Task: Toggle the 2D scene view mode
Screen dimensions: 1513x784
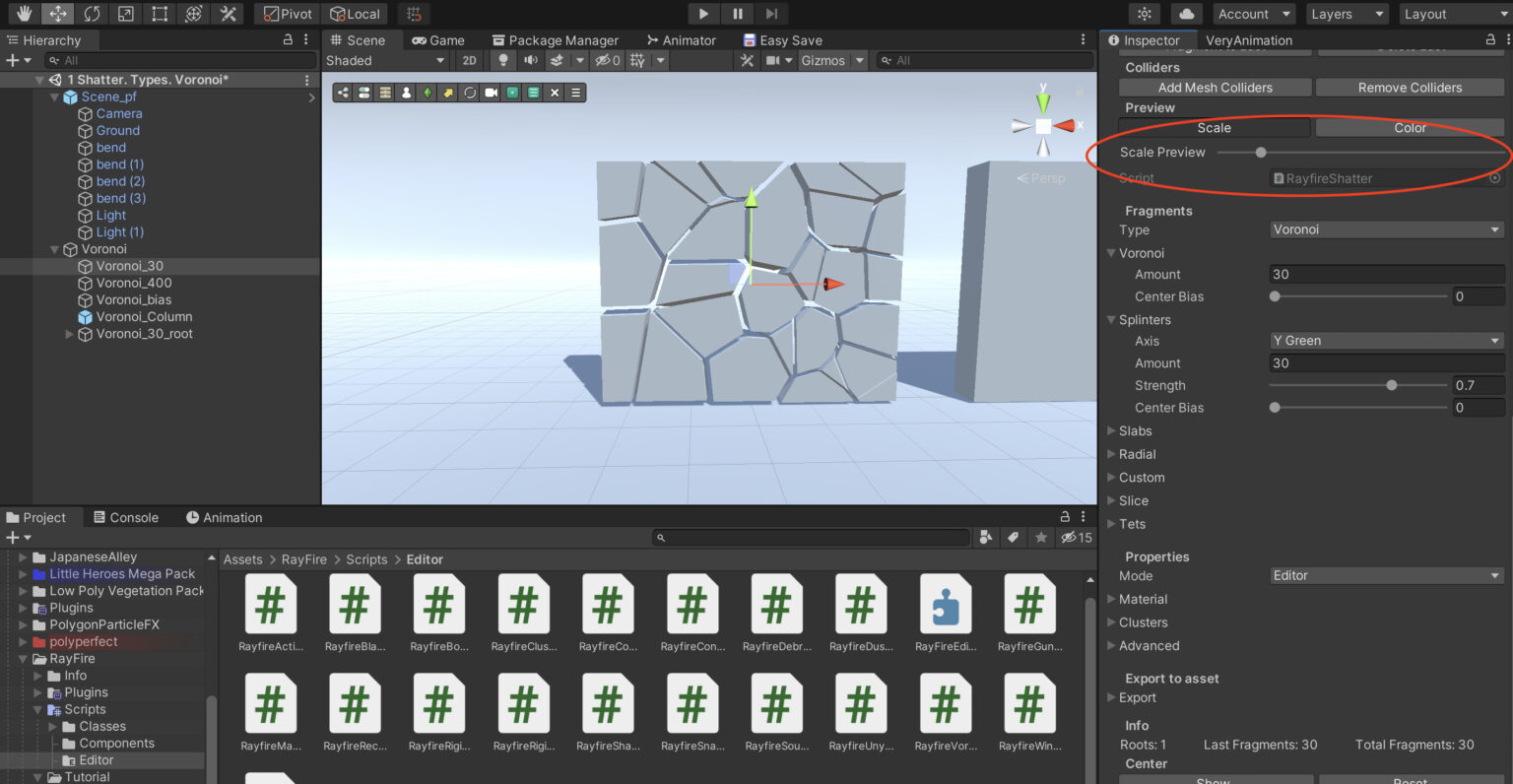Action: (469, 60)
